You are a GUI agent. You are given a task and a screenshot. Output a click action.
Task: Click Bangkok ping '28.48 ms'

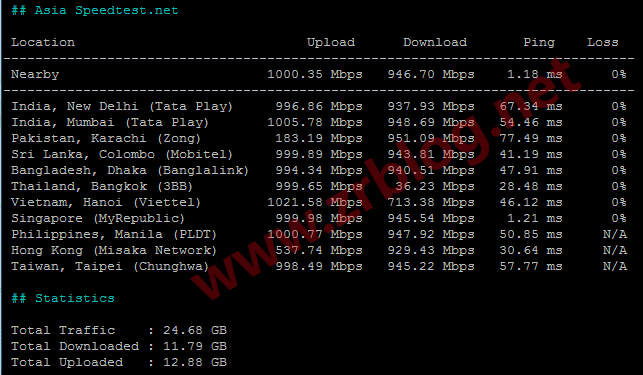point(531,186)
